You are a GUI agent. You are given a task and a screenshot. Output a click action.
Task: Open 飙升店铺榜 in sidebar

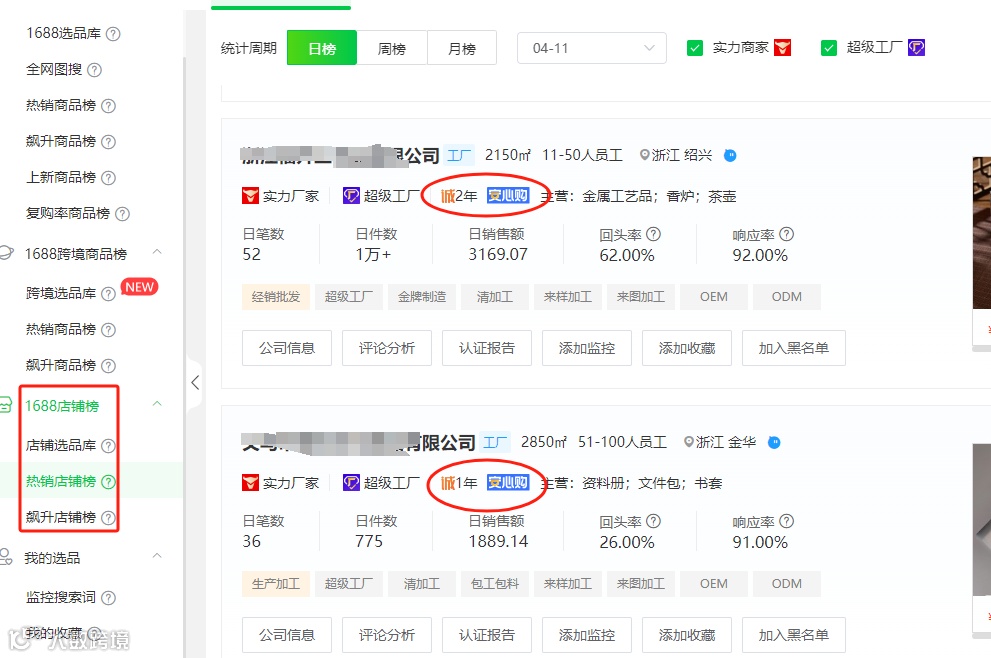pos(61,518)
